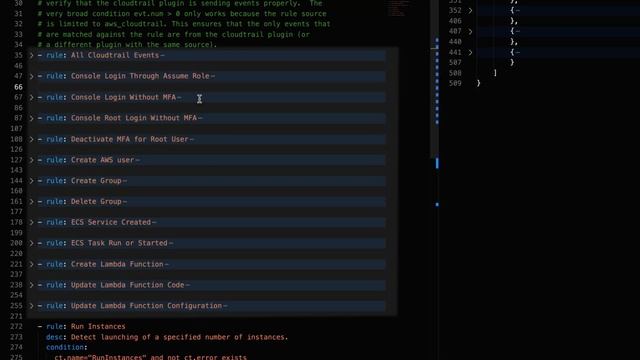640x360 pixels.
Task: Click line number 440 in the right editor
Action: 455,42
